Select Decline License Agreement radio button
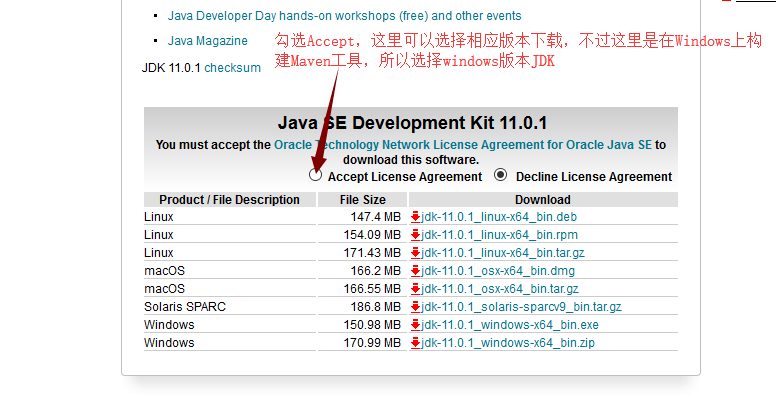The height and width of the screenshot is (407, 776). (500, 175)
